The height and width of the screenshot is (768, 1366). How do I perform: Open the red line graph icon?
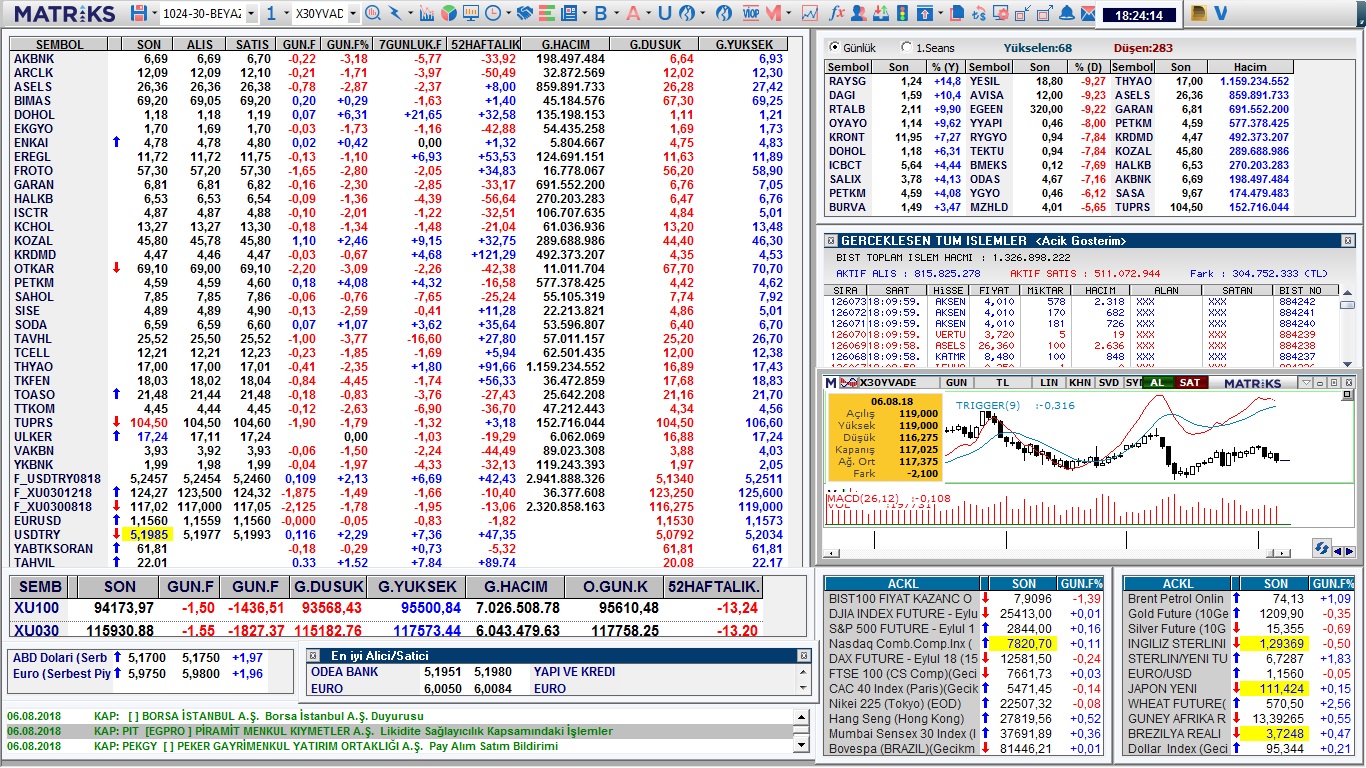coord(810,13)
